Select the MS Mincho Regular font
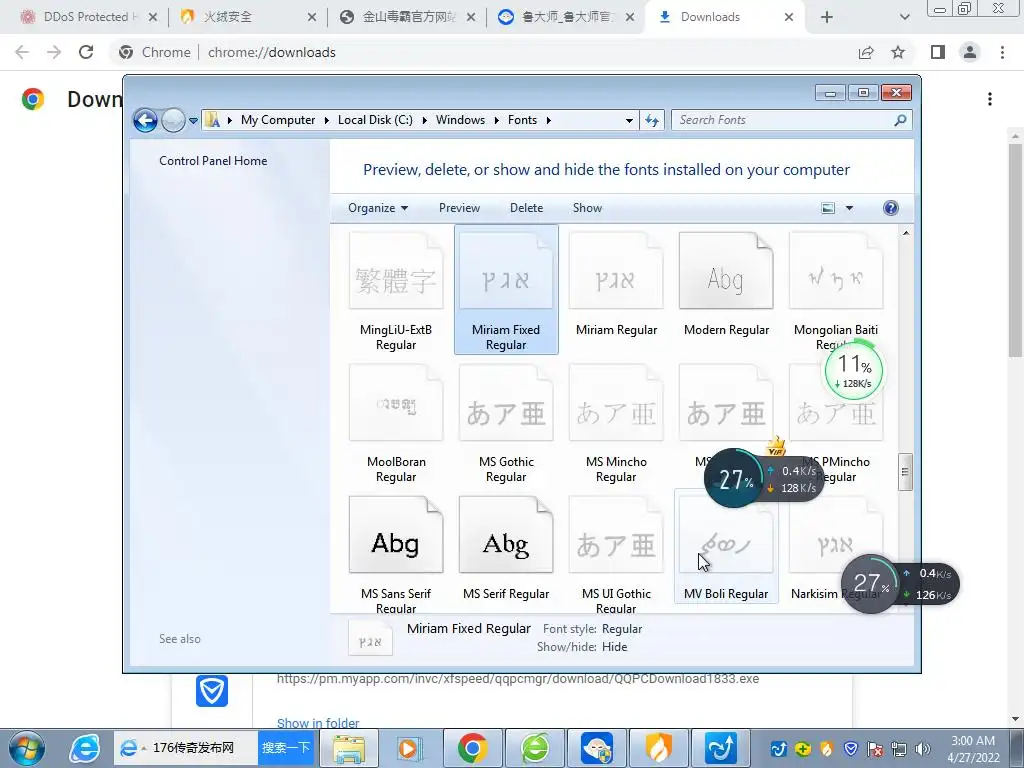This screenshot has width=1024, height=768. click(x=616, y=423)
